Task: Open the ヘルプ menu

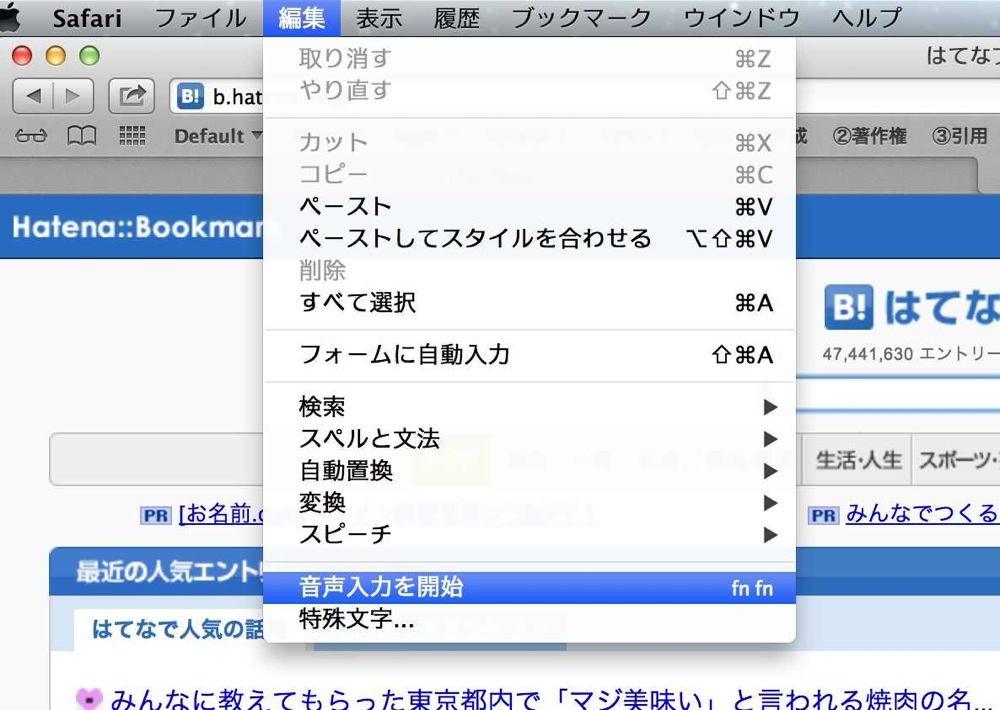Action: [867, 18]
